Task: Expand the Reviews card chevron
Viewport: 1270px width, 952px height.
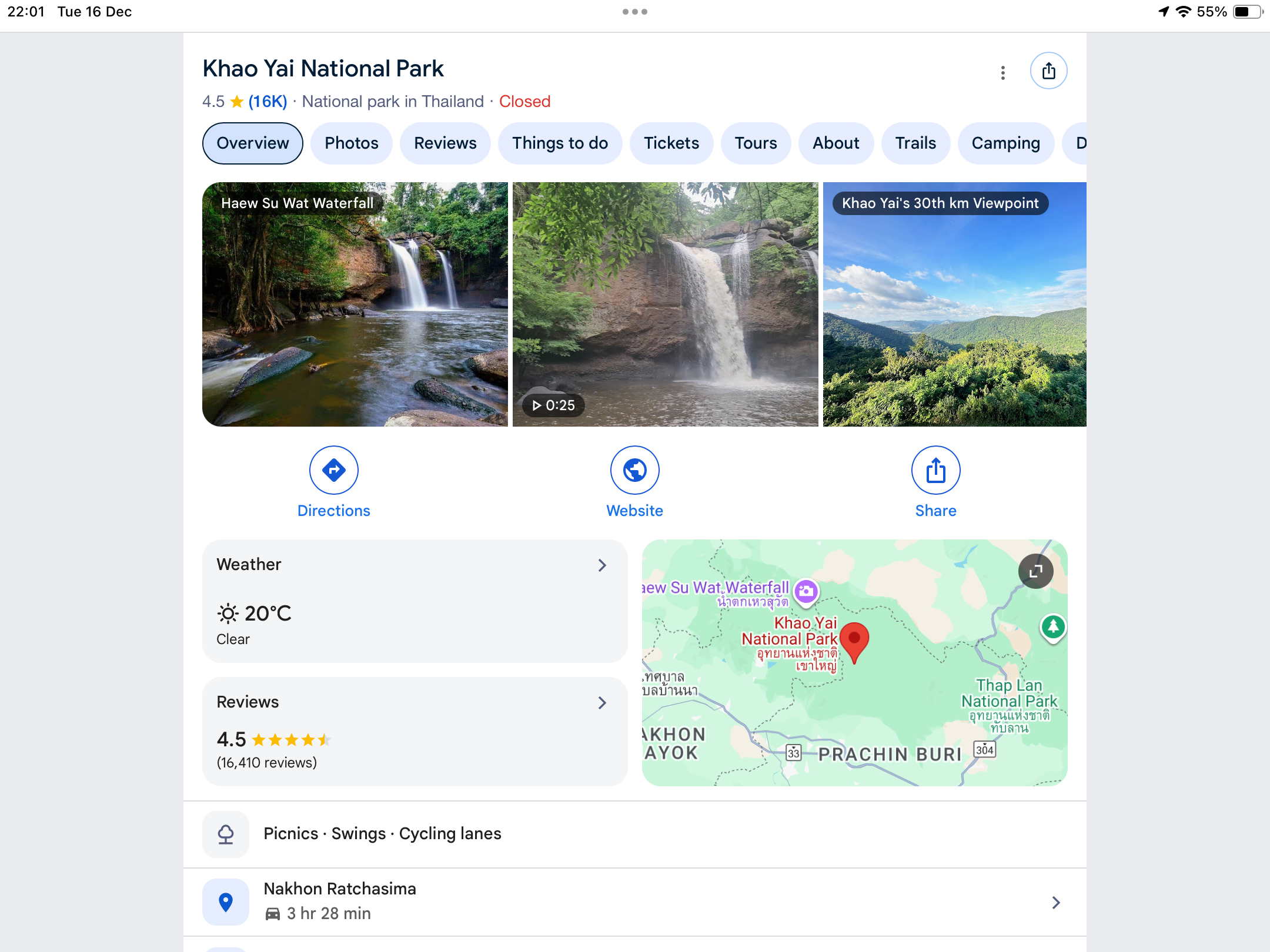Action: pyautogui.click(x=602, y=703)
